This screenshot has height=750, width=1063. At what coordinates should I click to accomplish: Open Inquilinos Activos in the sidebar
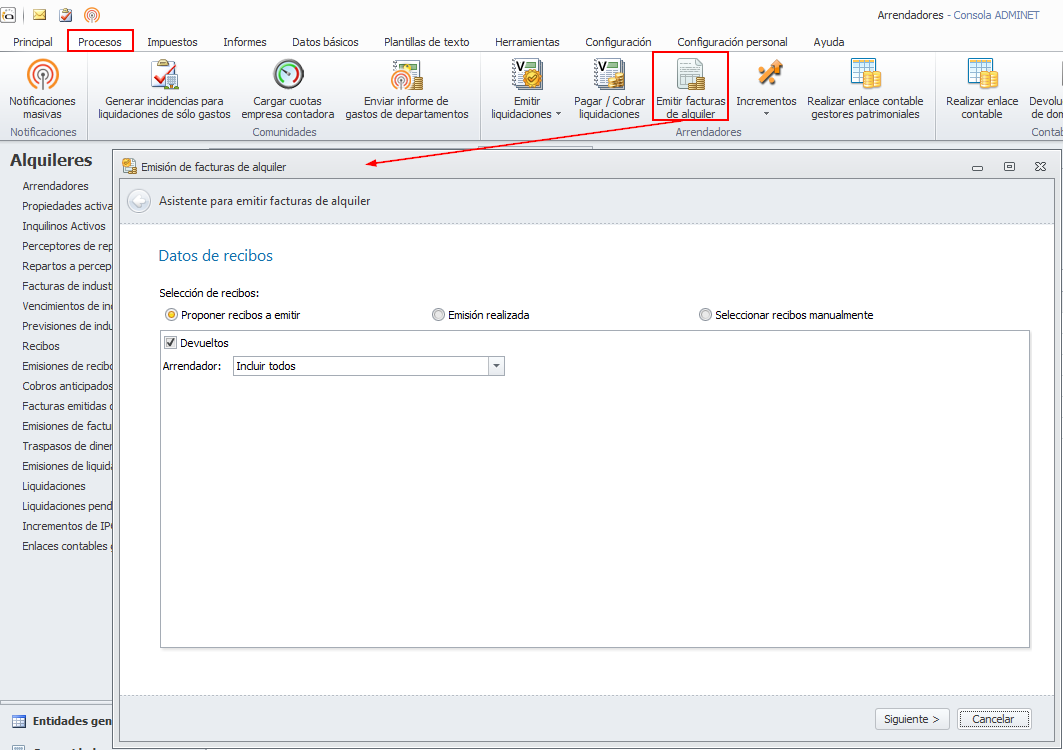pyautogui.click(x=64, y=226)
